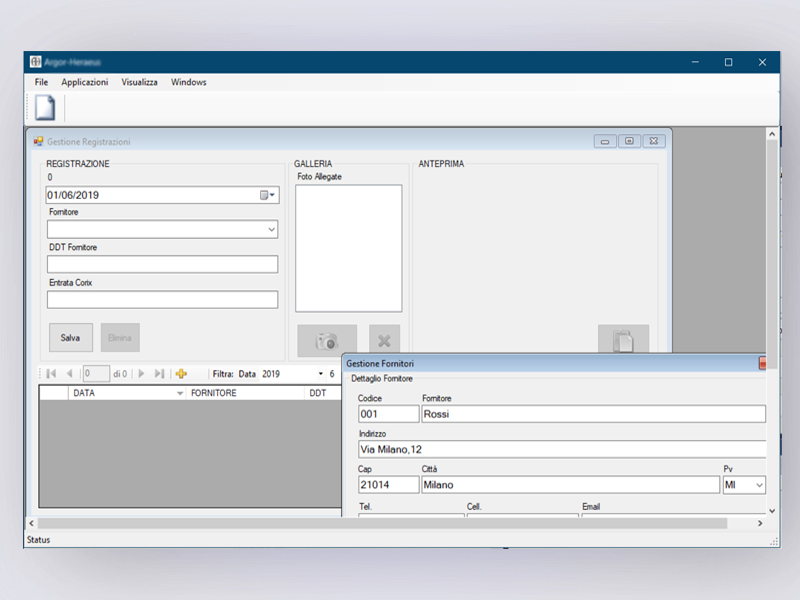Expand the Fornitore combo box
The width and height of the screenshot is (800, 600).
[271, 230]
